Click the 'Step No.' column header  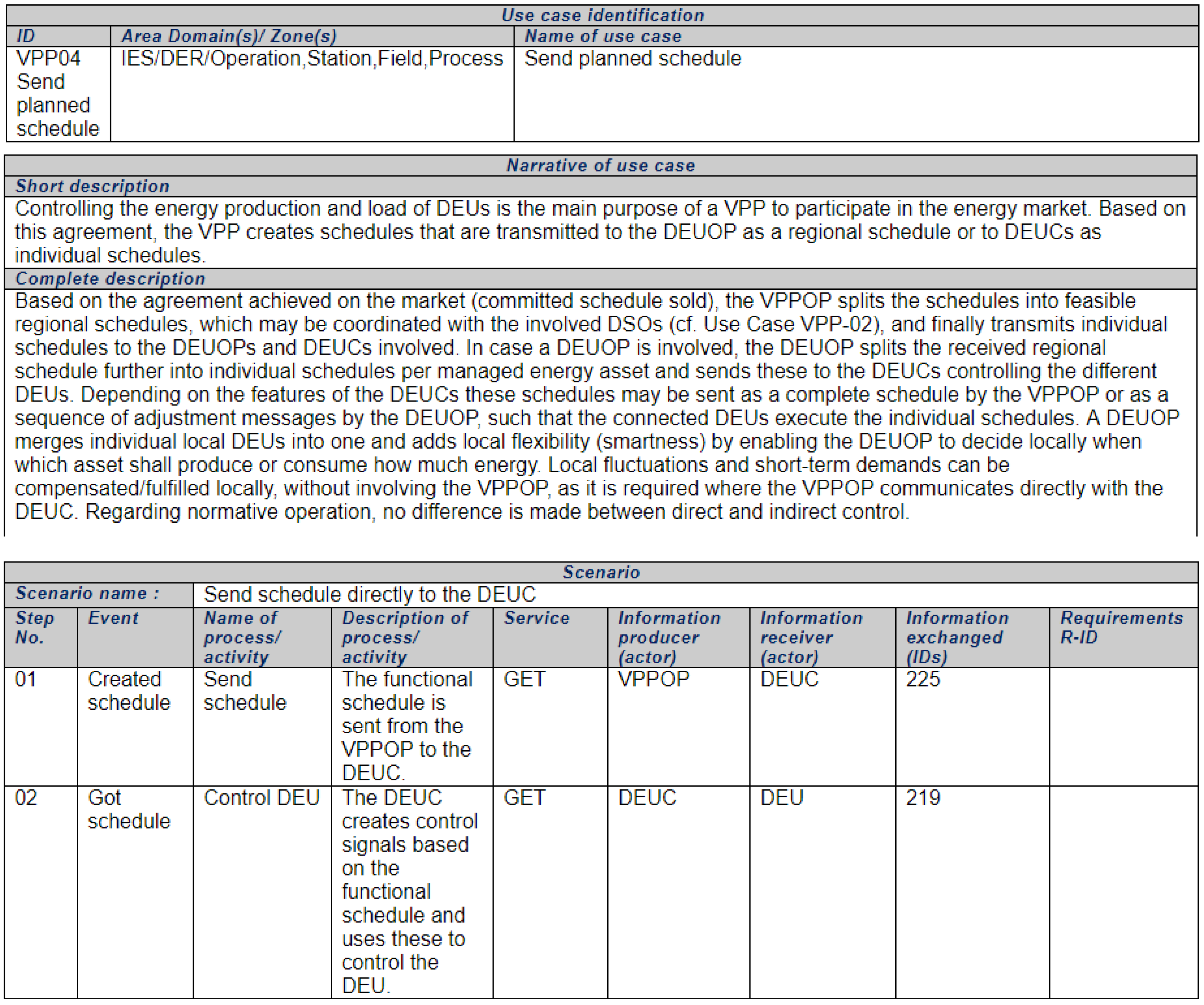(x=34, y=628)
